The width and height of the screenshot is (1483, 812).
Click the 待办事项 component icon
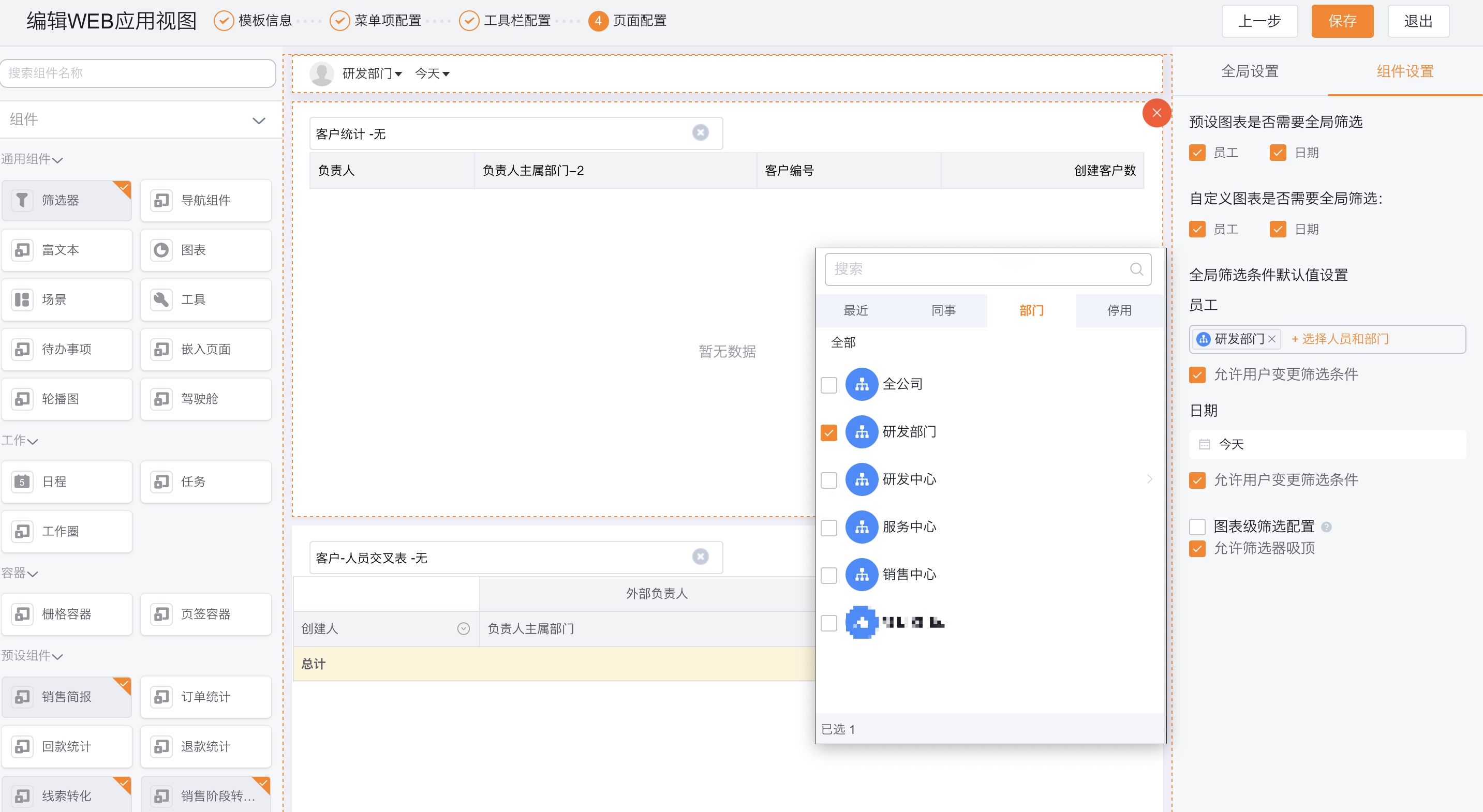click(x=66, y=349)
